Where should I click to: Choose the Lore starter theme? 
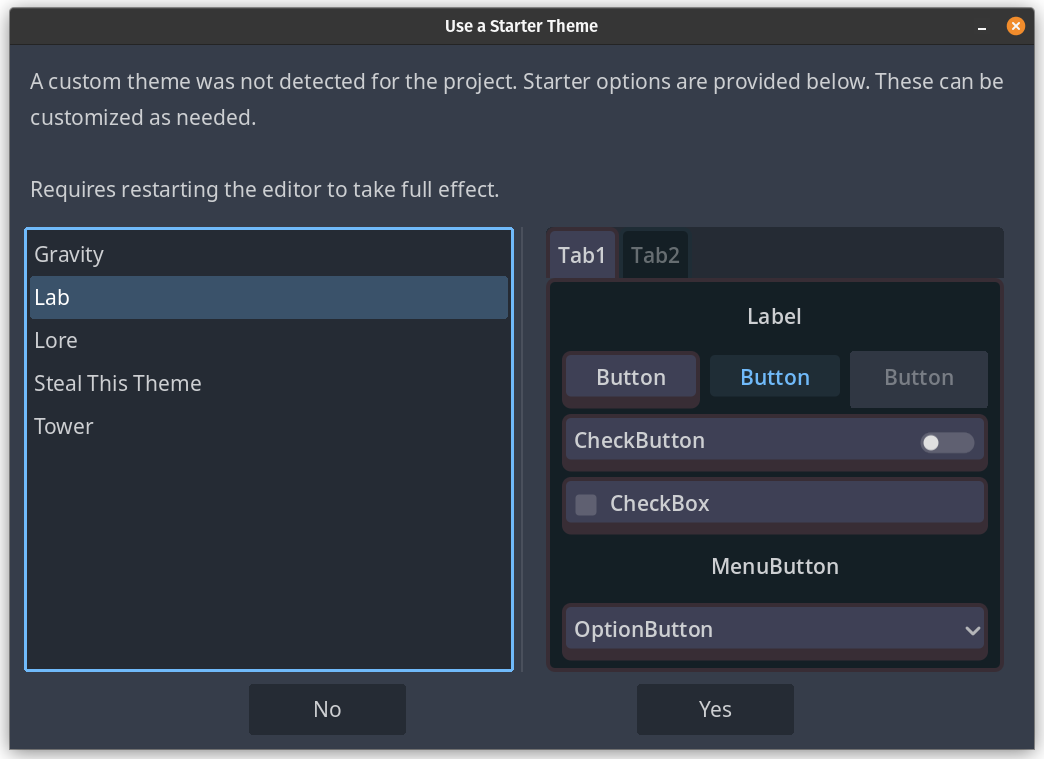[56, 340]
